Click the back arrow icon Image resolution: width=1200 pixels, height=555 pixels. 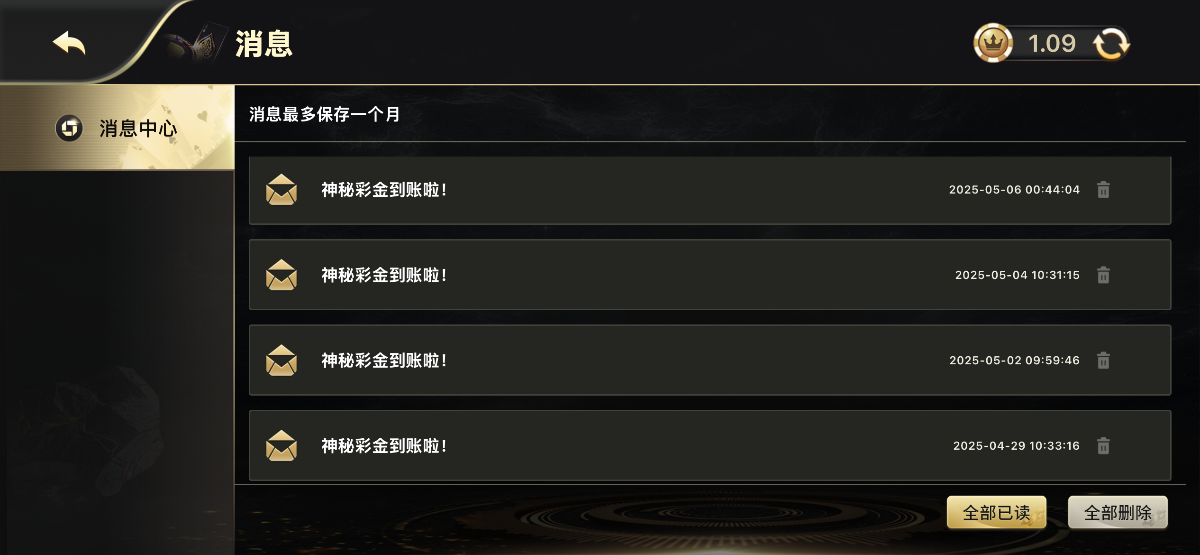[69, 43]
